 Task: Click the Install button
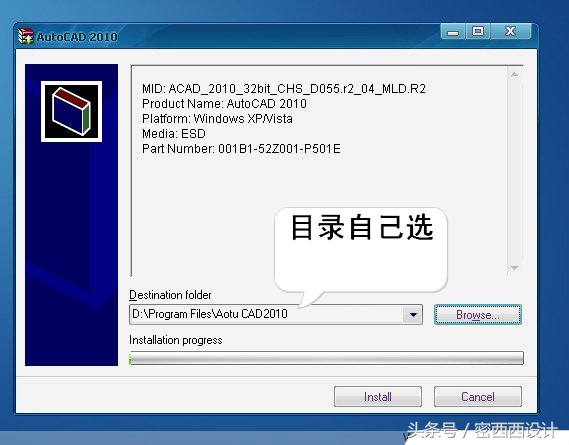pyautogui.click(x=378, y=397)
